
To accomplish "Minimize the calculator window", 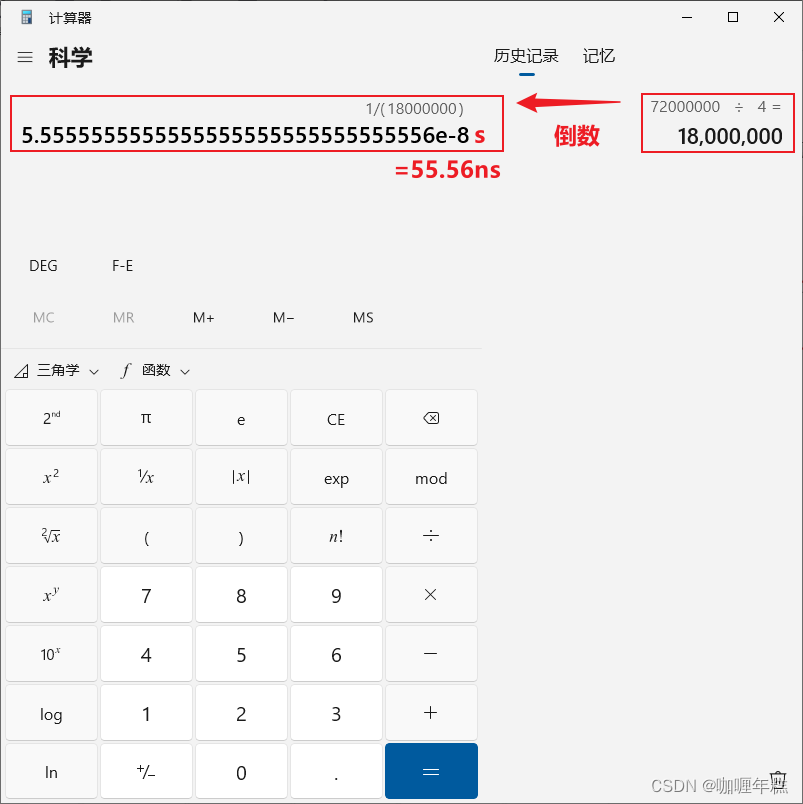I will 687,17.
